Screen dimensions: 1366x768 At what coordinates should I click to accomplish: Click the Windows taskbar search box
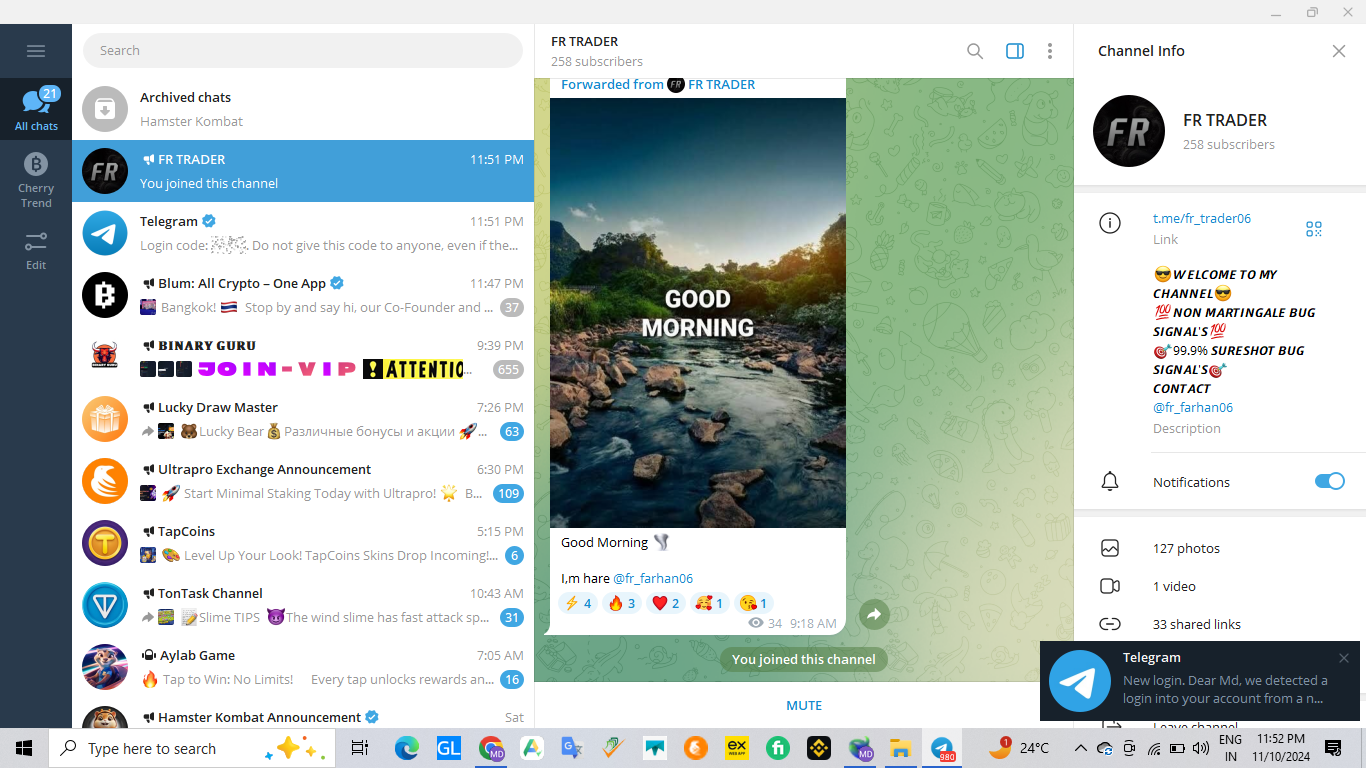coord(191,748)
